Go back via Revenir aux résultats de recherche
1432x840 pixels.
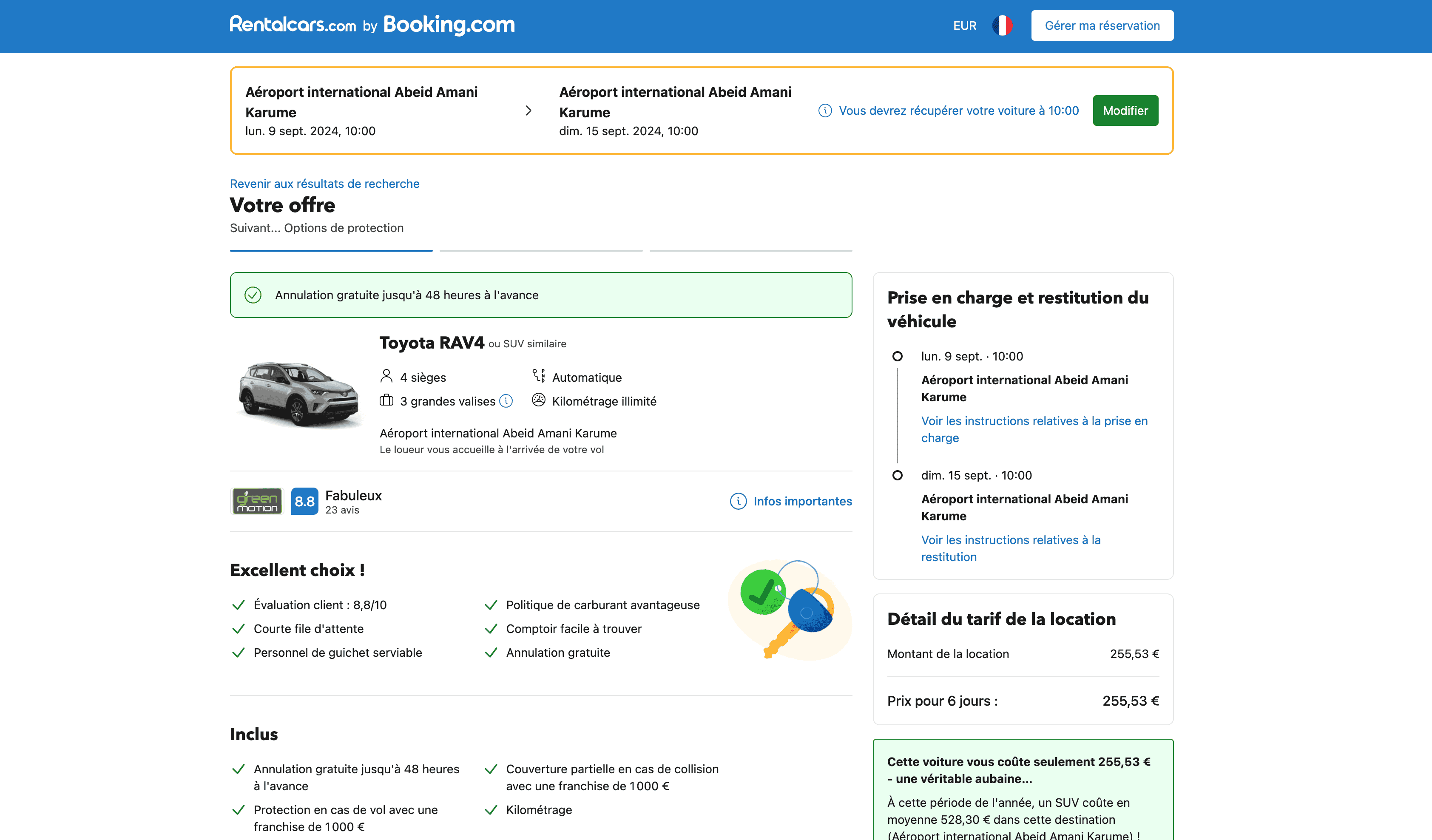point(324,184)
